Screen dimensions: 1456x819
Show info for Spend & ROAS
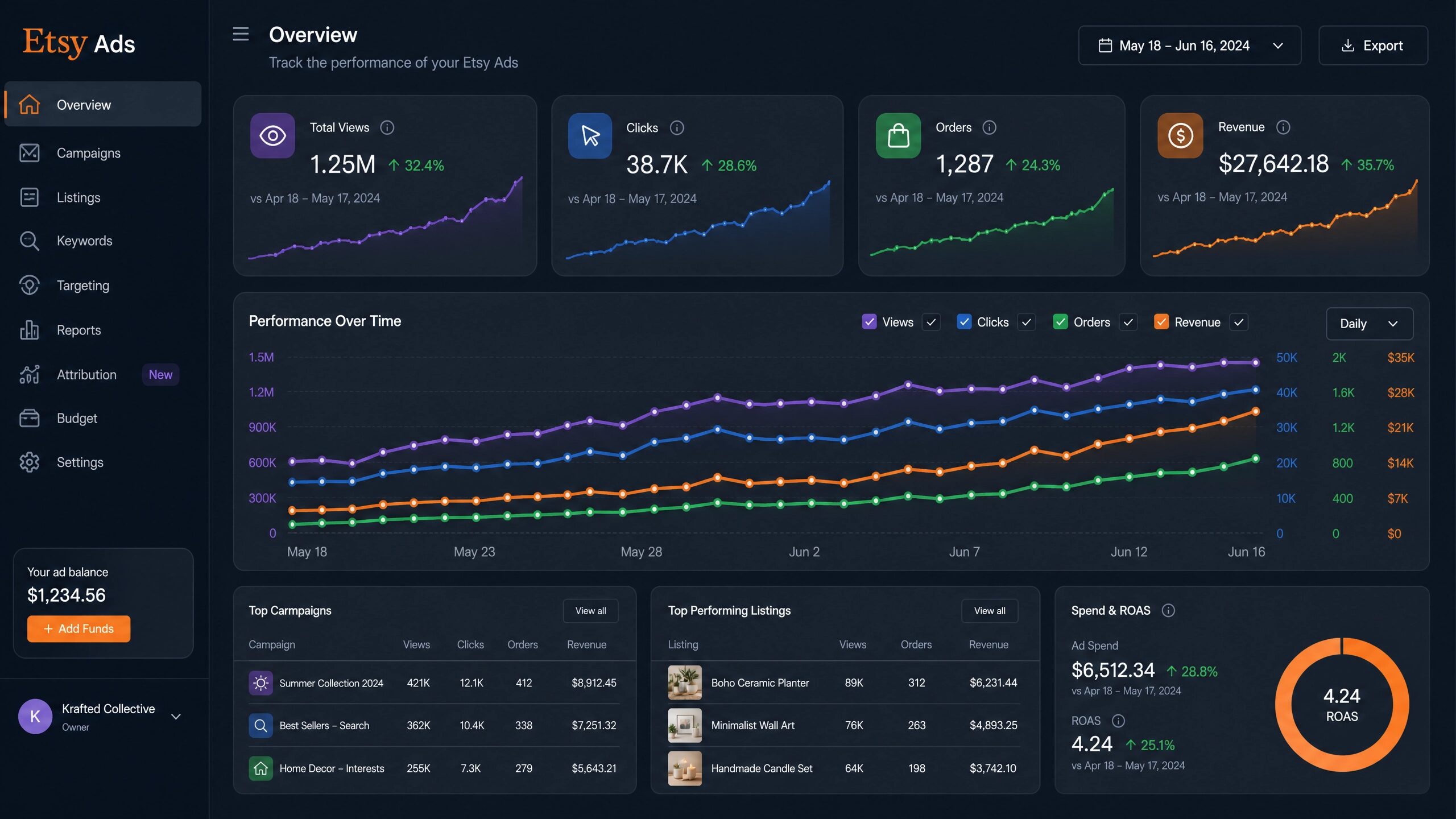point(1168,610)
